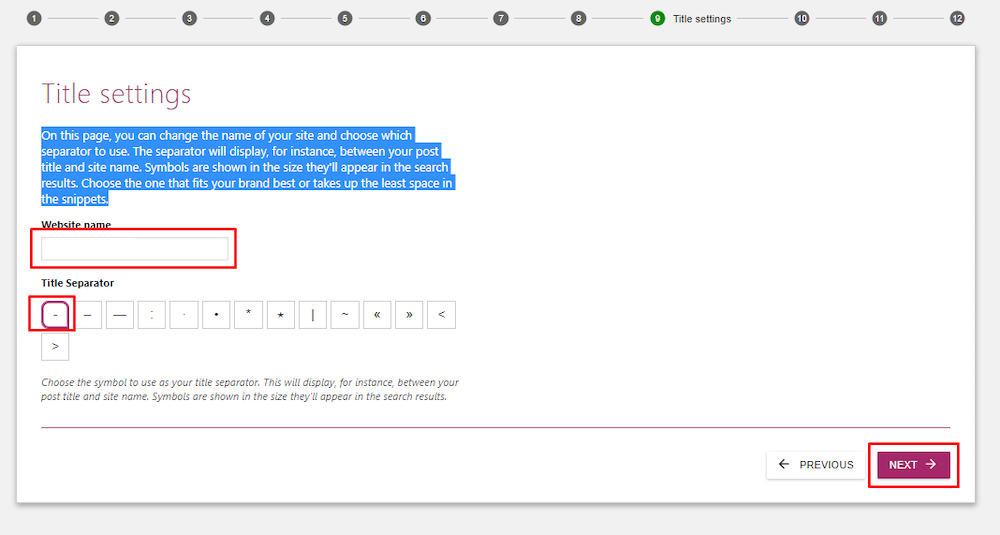The image size is (1000, 535).
Task: Open the final wizard step 12
Action: (957, 18)
